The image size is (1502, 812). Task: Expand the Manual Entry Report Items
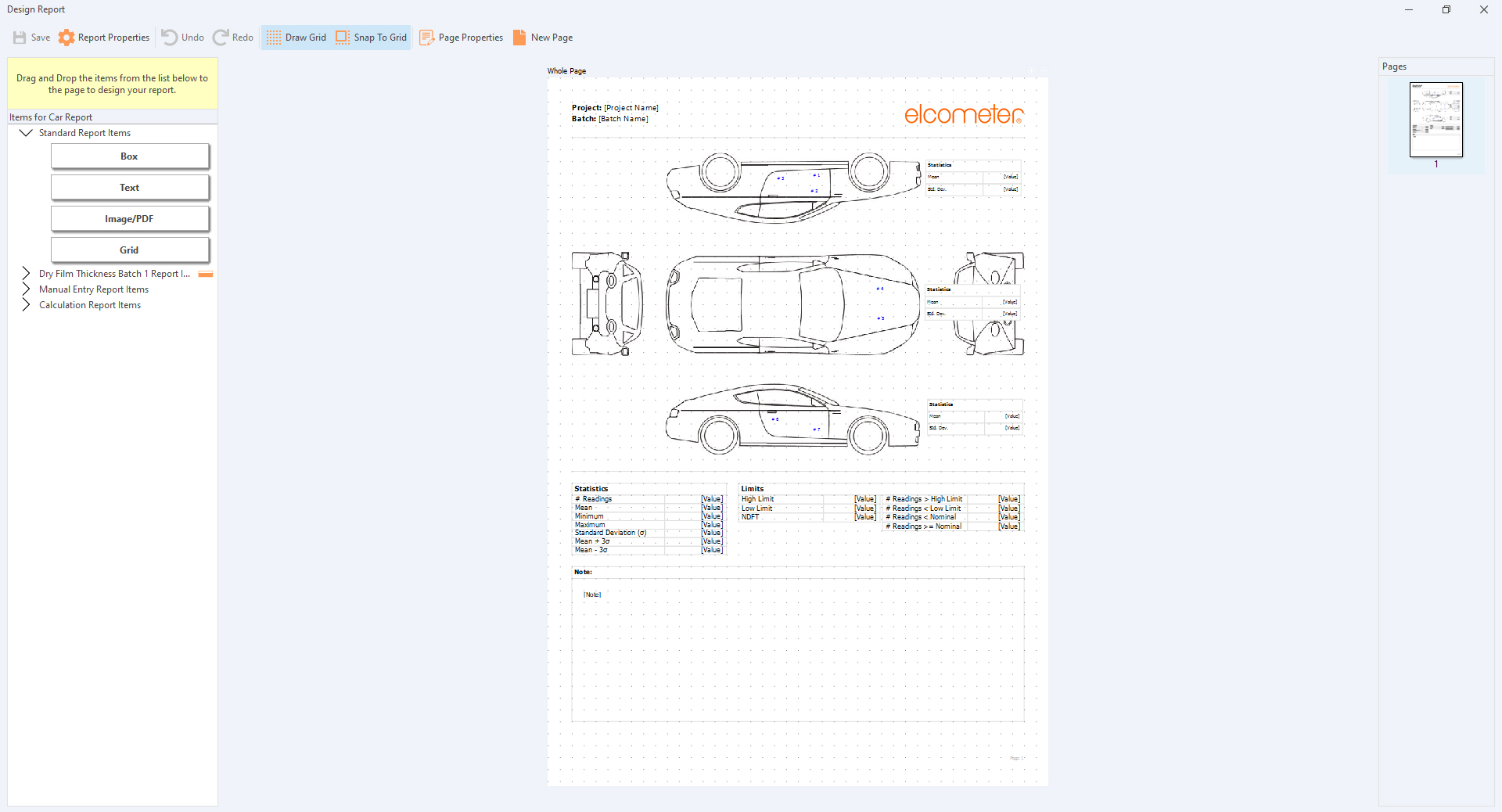point(26,289)
